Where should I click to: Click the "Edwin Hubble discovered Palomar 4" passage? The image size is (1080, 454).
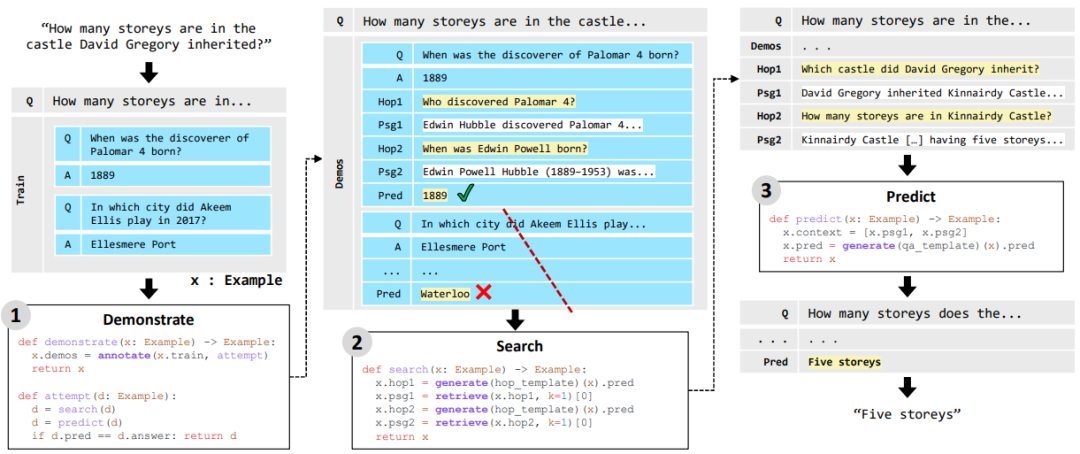point(530,125)
